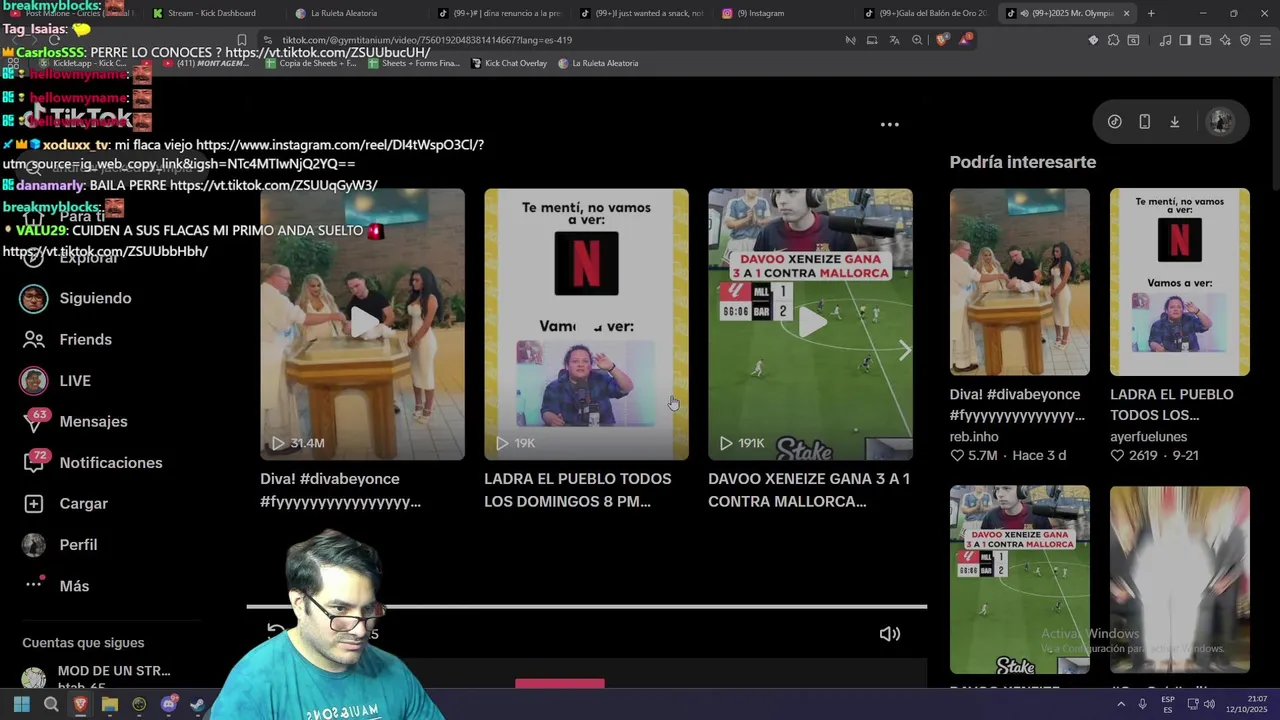The image size is (1280, 720).
Task: Open get-app phone icon in top bar
Action: pos(1144,122)
